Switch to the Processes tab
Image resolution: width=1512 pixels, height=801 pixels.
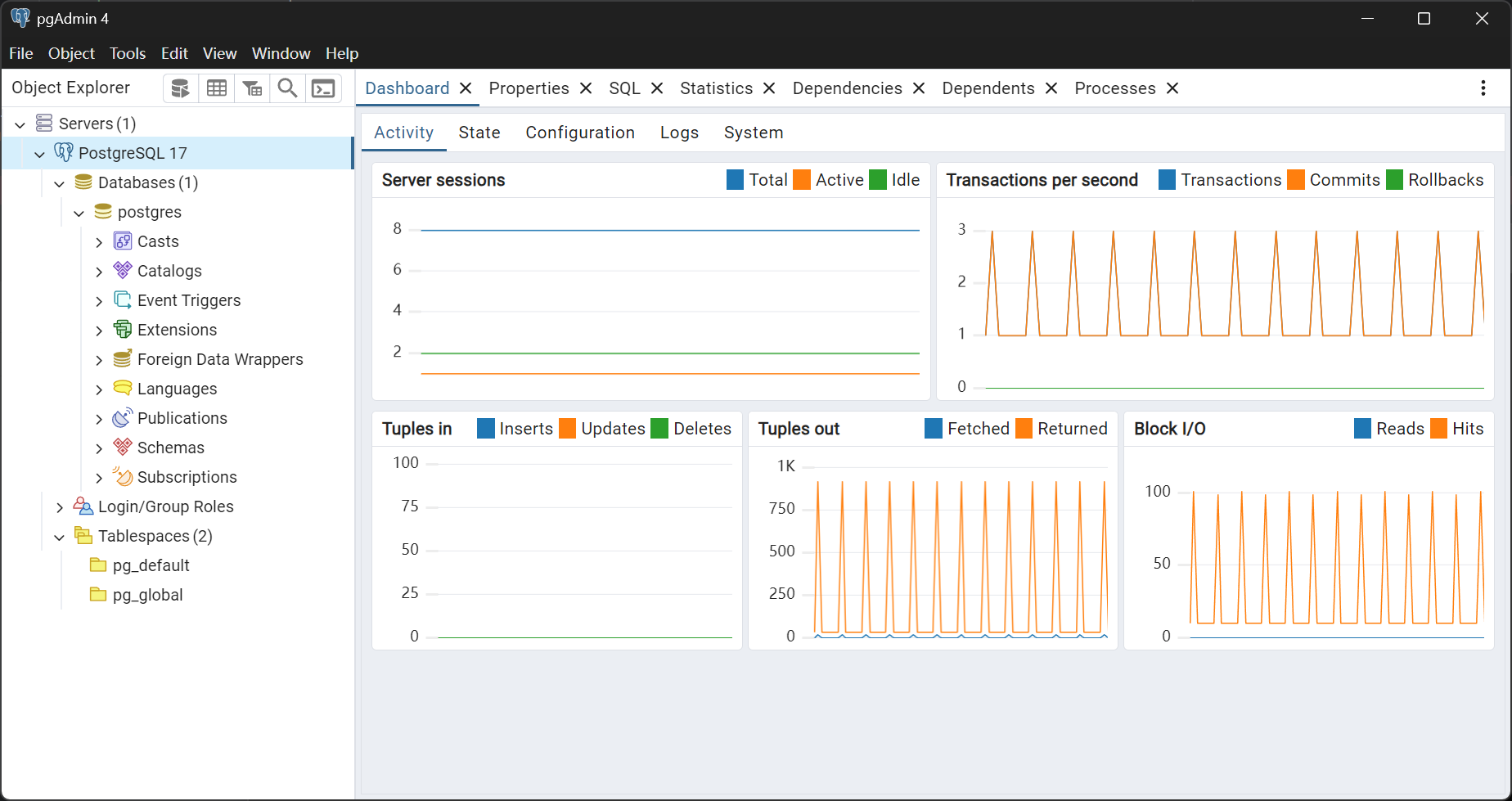point(1114,88)
